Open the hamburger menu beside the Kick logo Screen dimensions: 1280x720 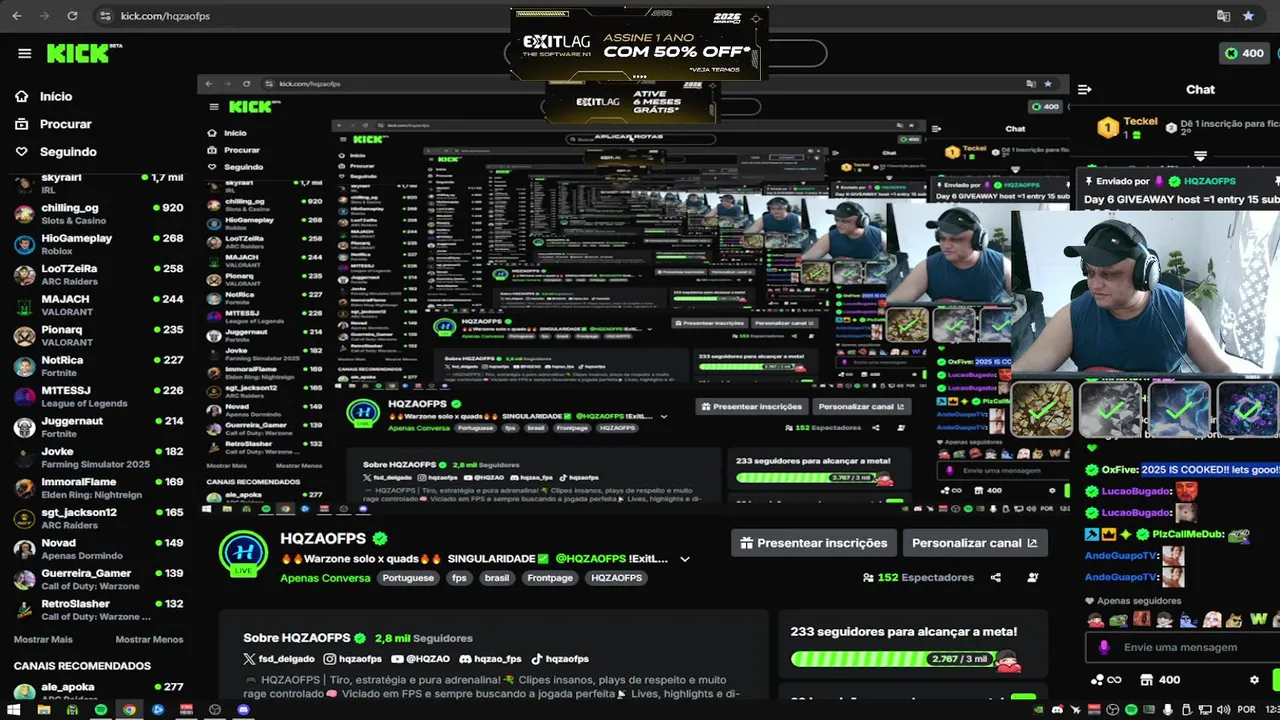point(24,53)
